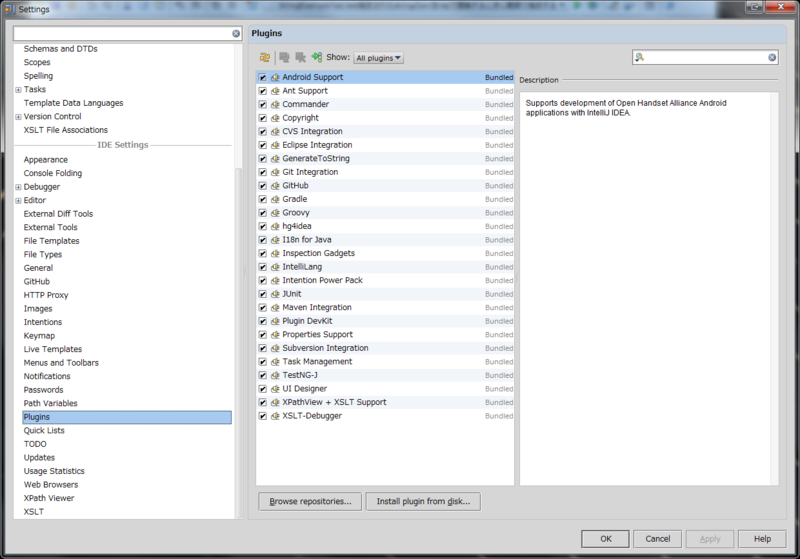The image size is (800, 559).
Task: Open Menus and Toolbars settings
Action: [x=61, y=363]
